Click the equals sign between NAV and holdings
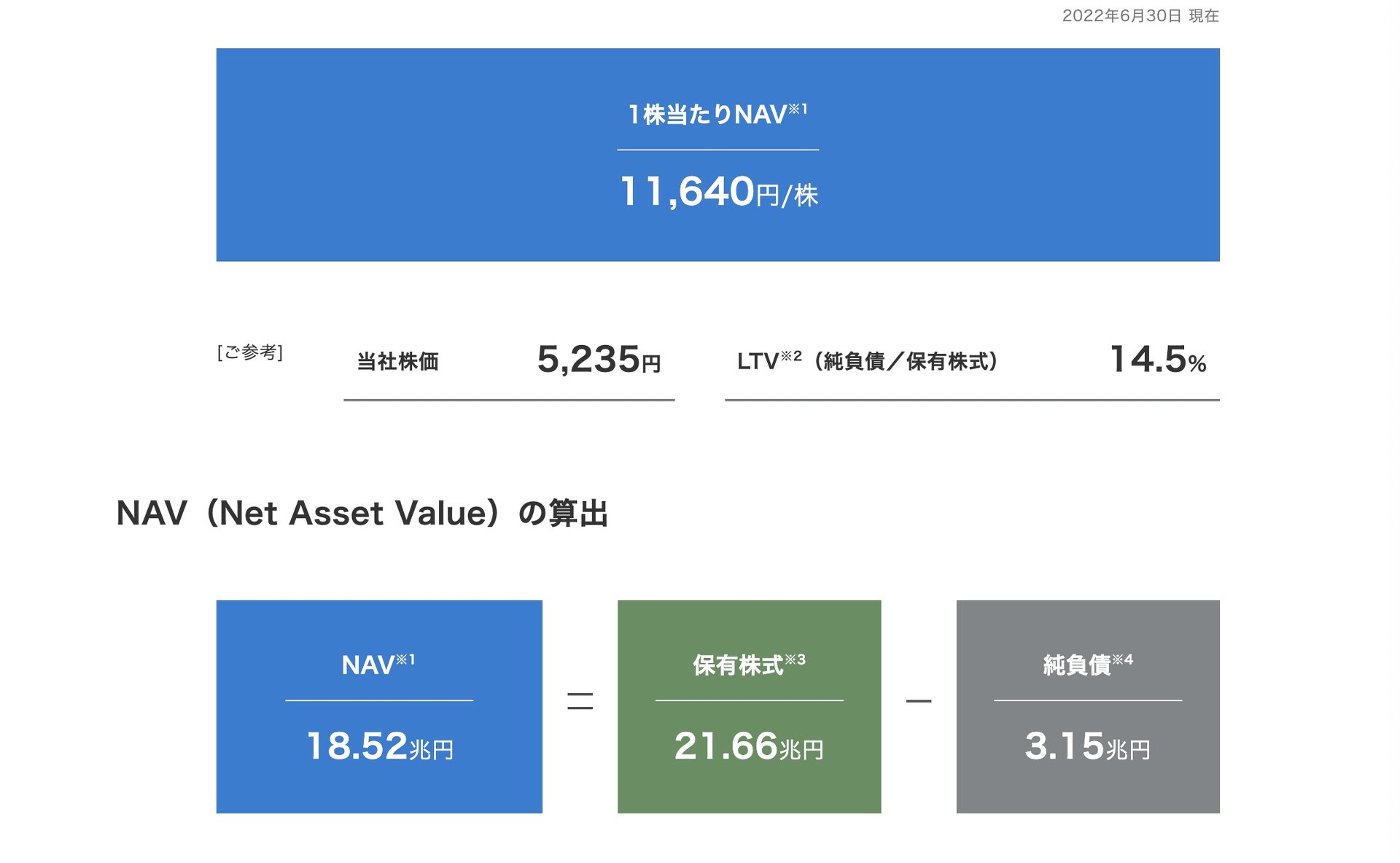Viewport: 1400px width, 863px height. [580, 701]
